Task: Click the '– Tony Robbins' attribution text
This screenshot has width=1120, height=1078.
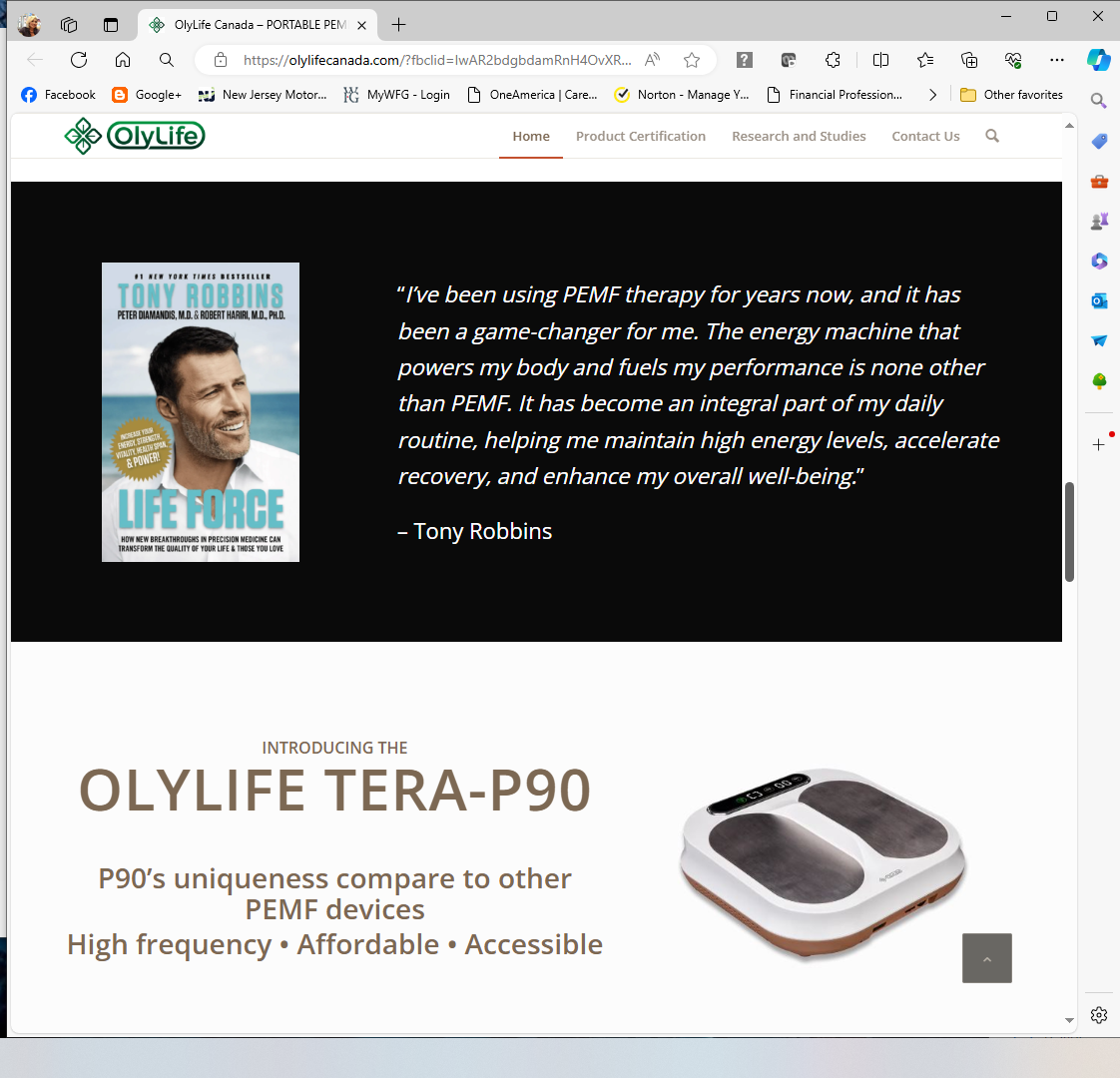Action: tap(474, 531)
